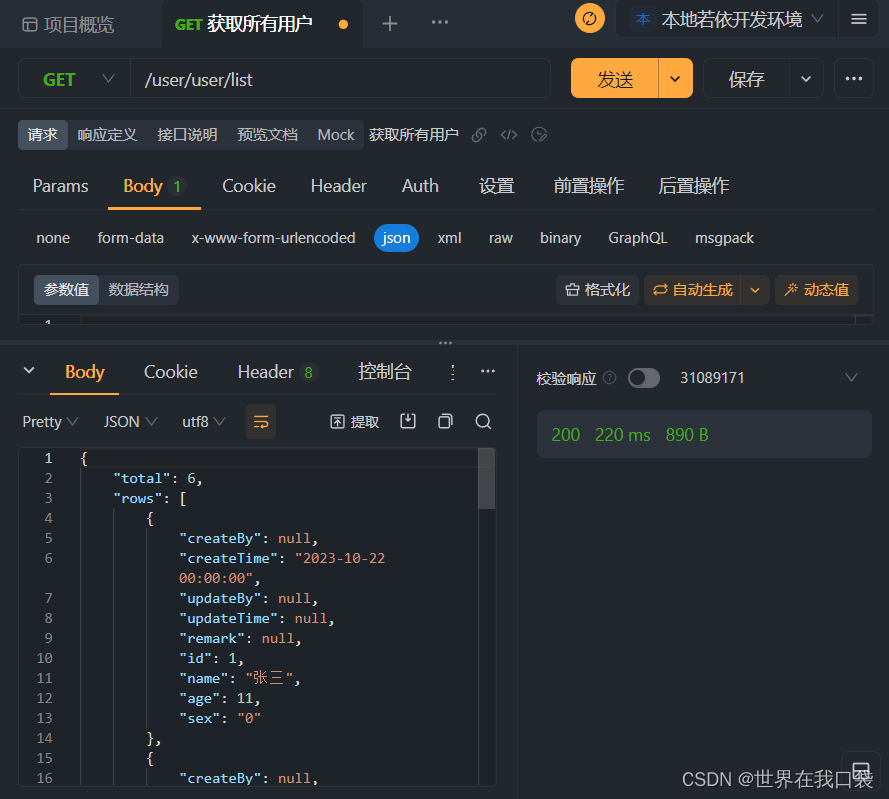Click the 自动生成 button

(692, 290)
